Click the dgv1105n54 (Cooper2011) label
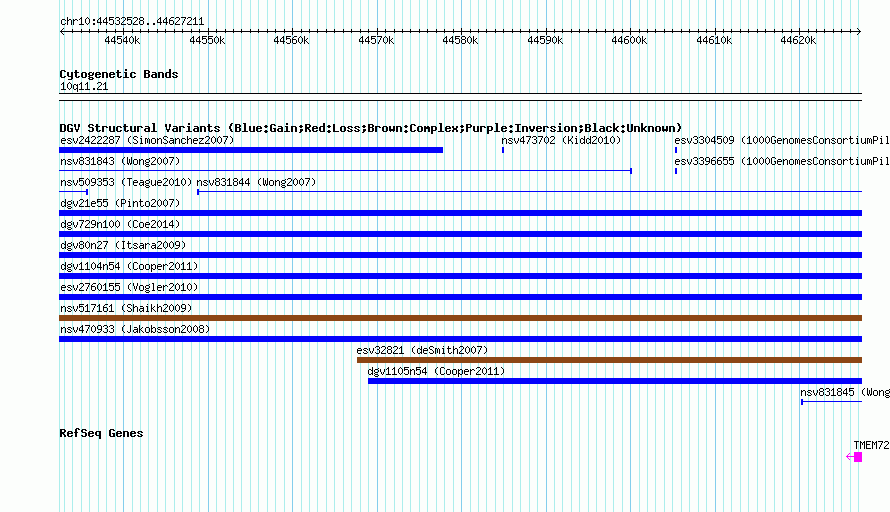890x512 pixels. coord(436,371)
